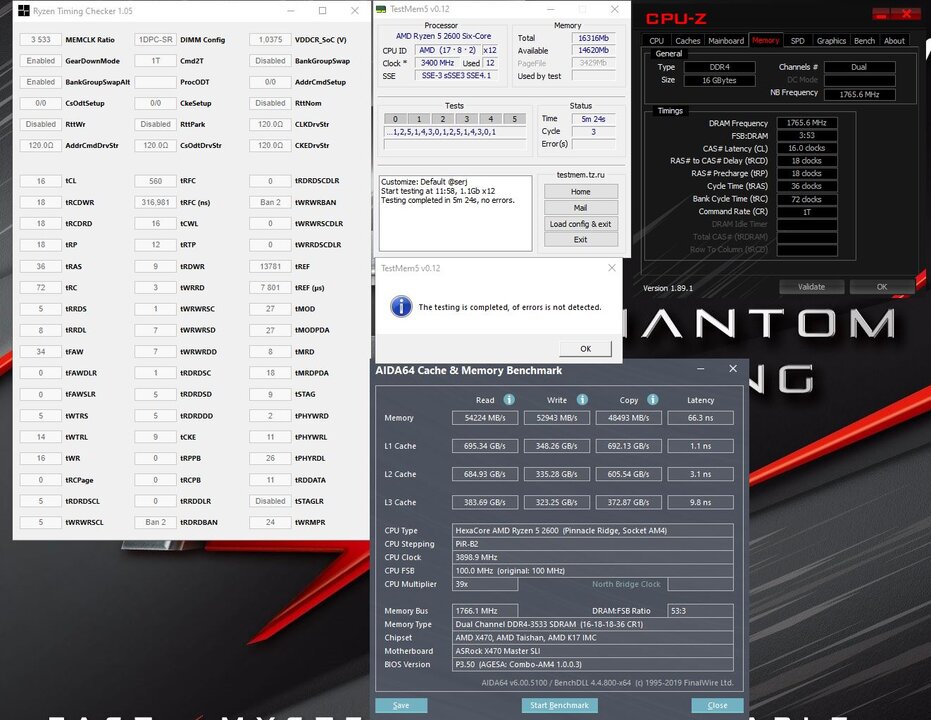The height and width of the screenshot is (720, 931).
Task: Click the tRDRDBAN value Ban 2
Action: click(x=156, y=522)
